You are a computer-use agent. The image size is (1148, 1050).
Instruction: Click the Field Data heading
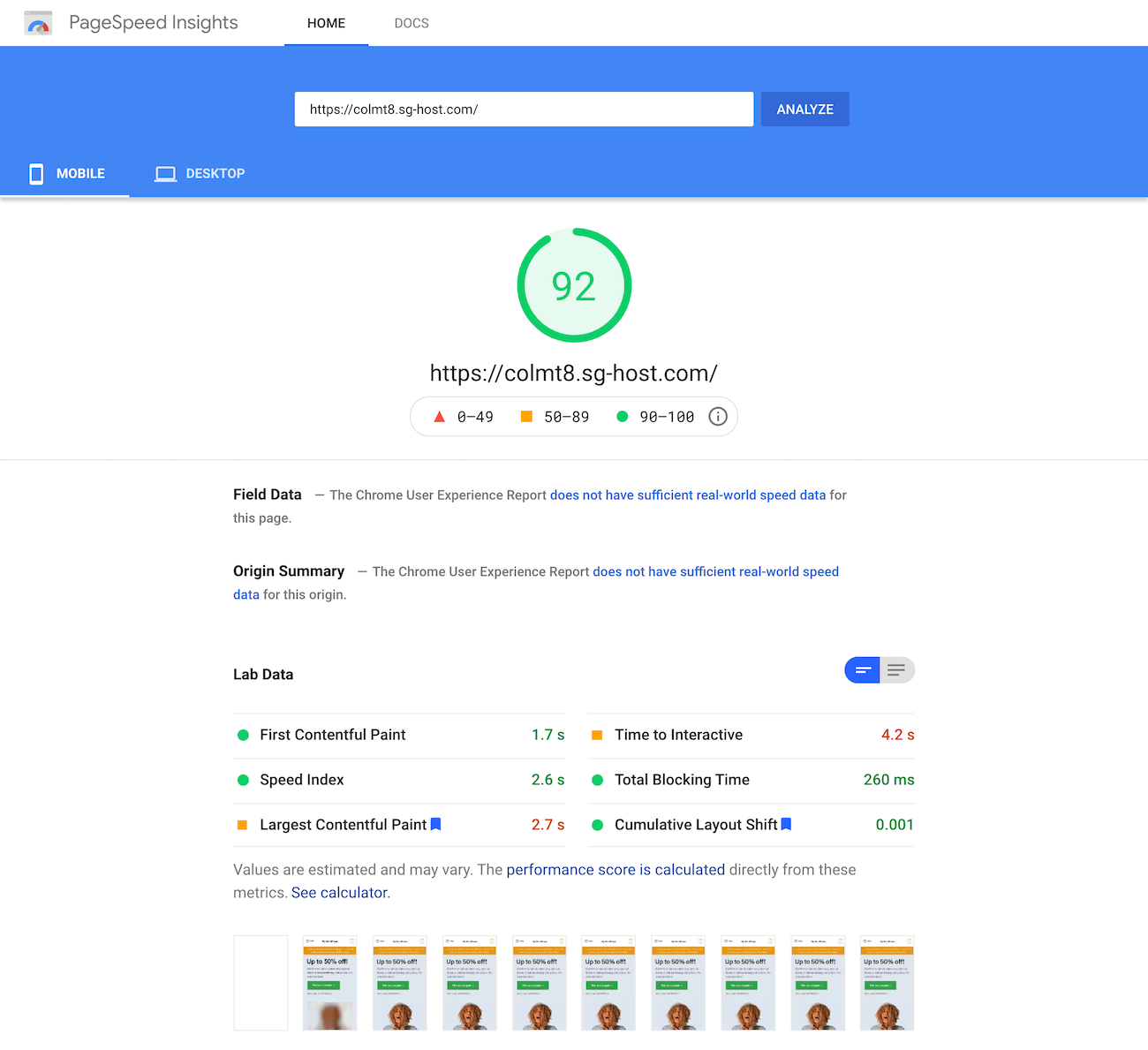pyautogui.click(x=268, y=495)
